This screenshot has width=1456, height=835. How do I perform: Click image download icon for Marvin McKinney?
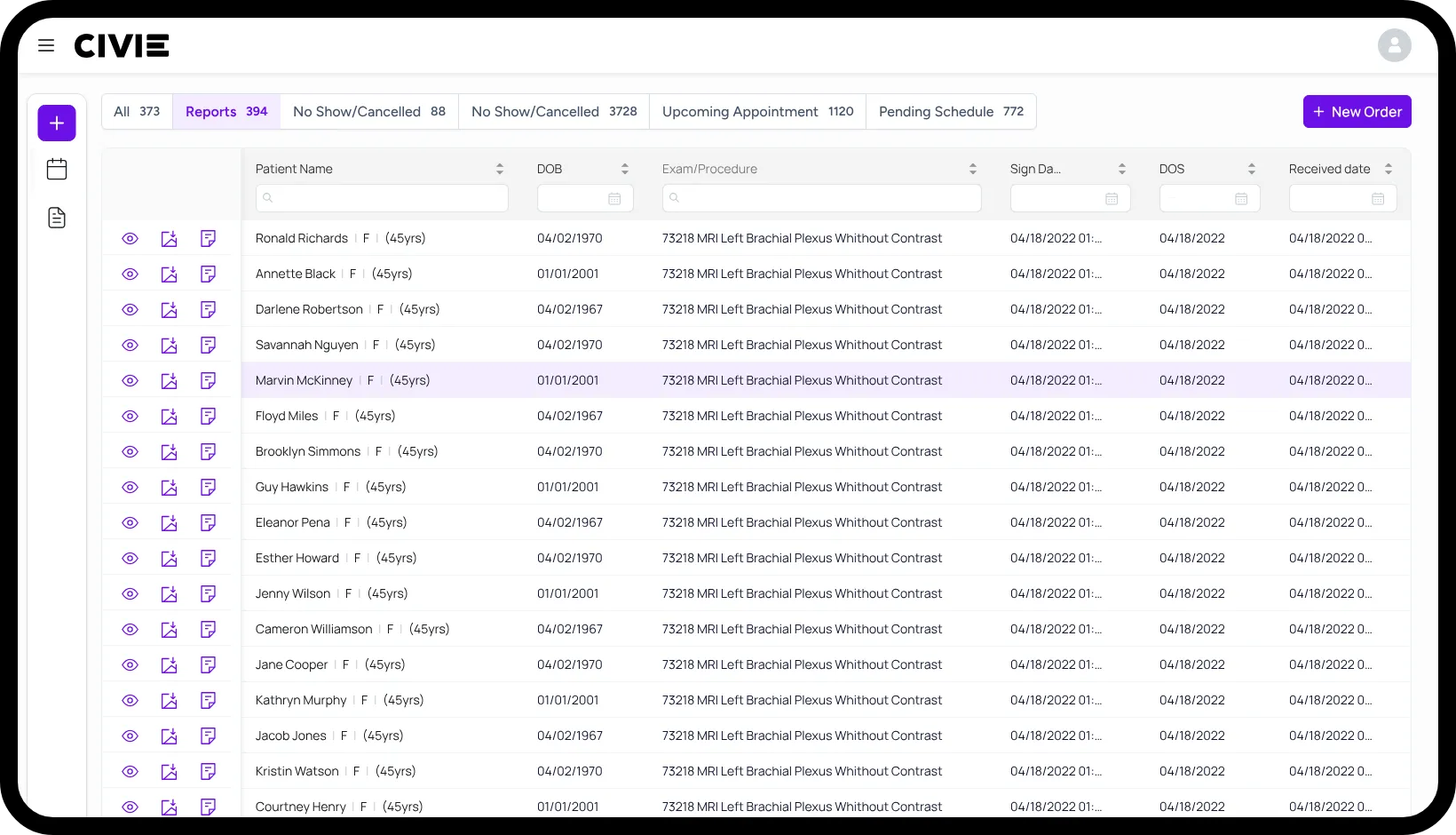click(169, 380)
